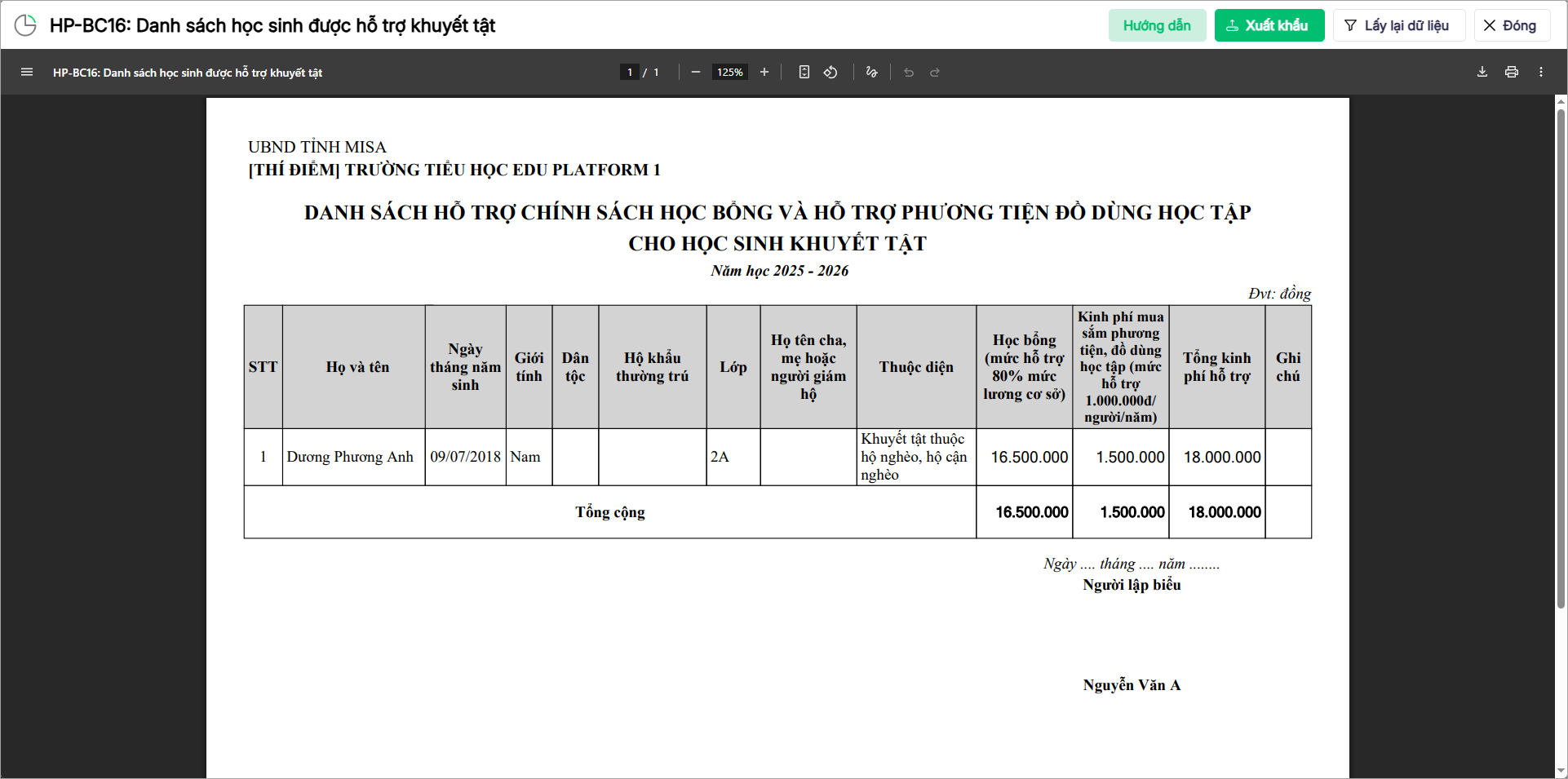The width and height of the screenshot is (1568, 779).
Task: Click the PDF toolbar document title
Action: 188,73
